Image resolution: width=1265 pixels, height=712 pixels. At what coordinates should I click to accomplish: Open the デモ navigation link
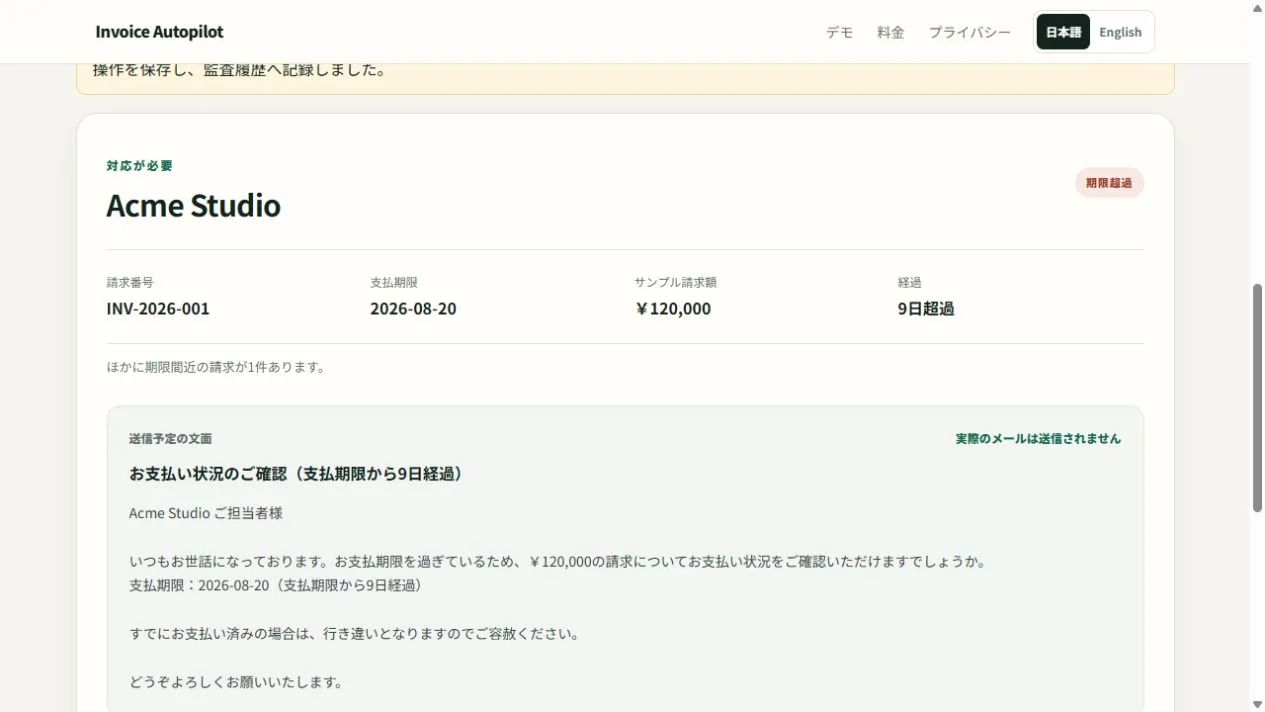839,32
